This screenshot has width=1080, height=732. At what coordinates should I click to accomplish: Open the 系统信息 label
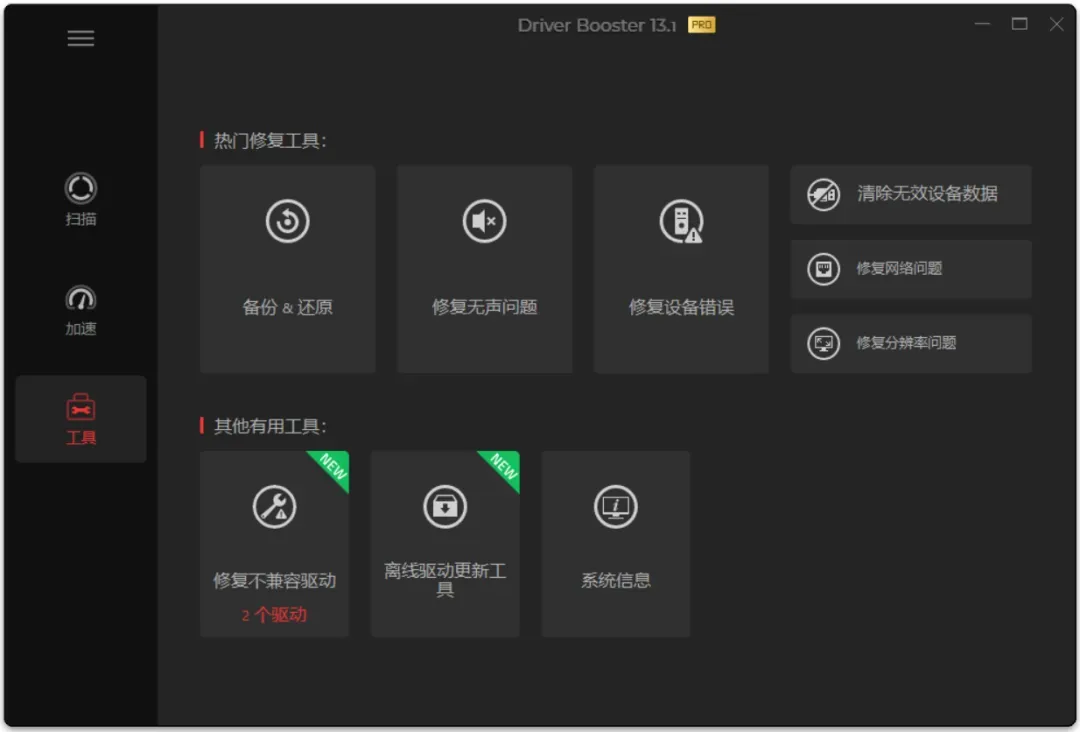(x=616, y=581)
